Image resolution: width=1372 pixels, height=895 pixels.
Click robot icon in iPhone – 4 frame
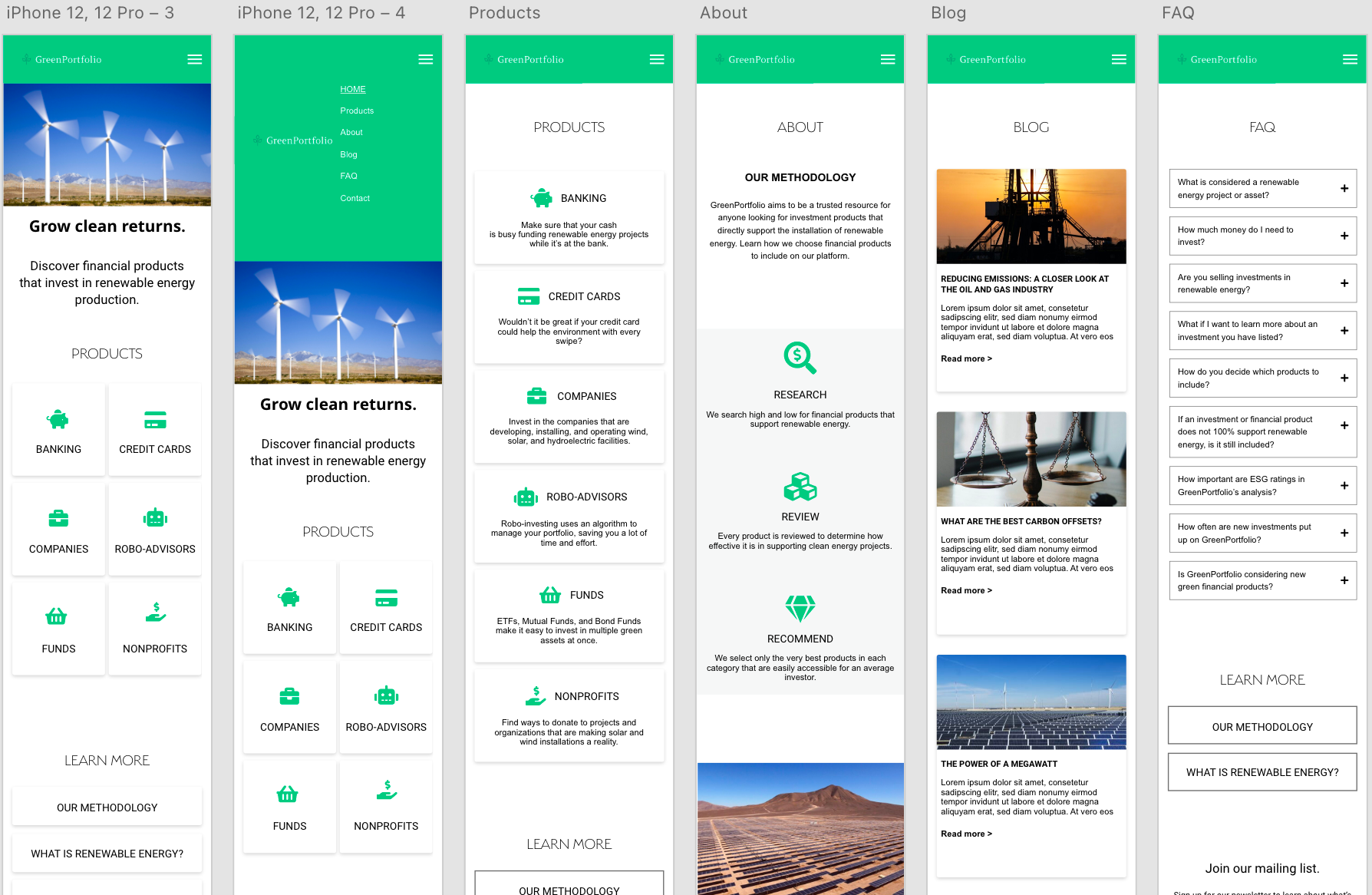[386, 696]
